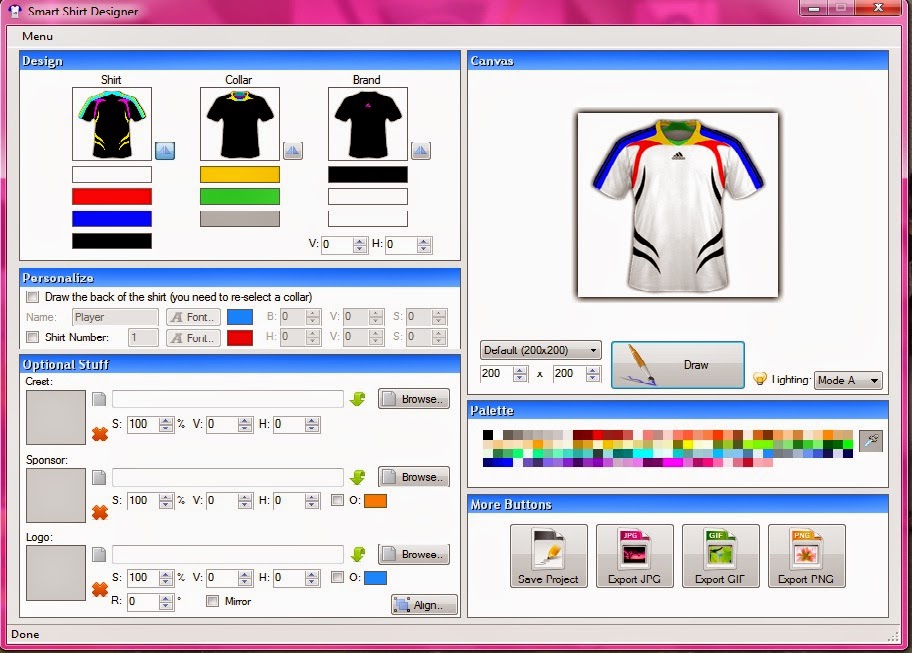Click the Crest image preview box

point(56,417)
